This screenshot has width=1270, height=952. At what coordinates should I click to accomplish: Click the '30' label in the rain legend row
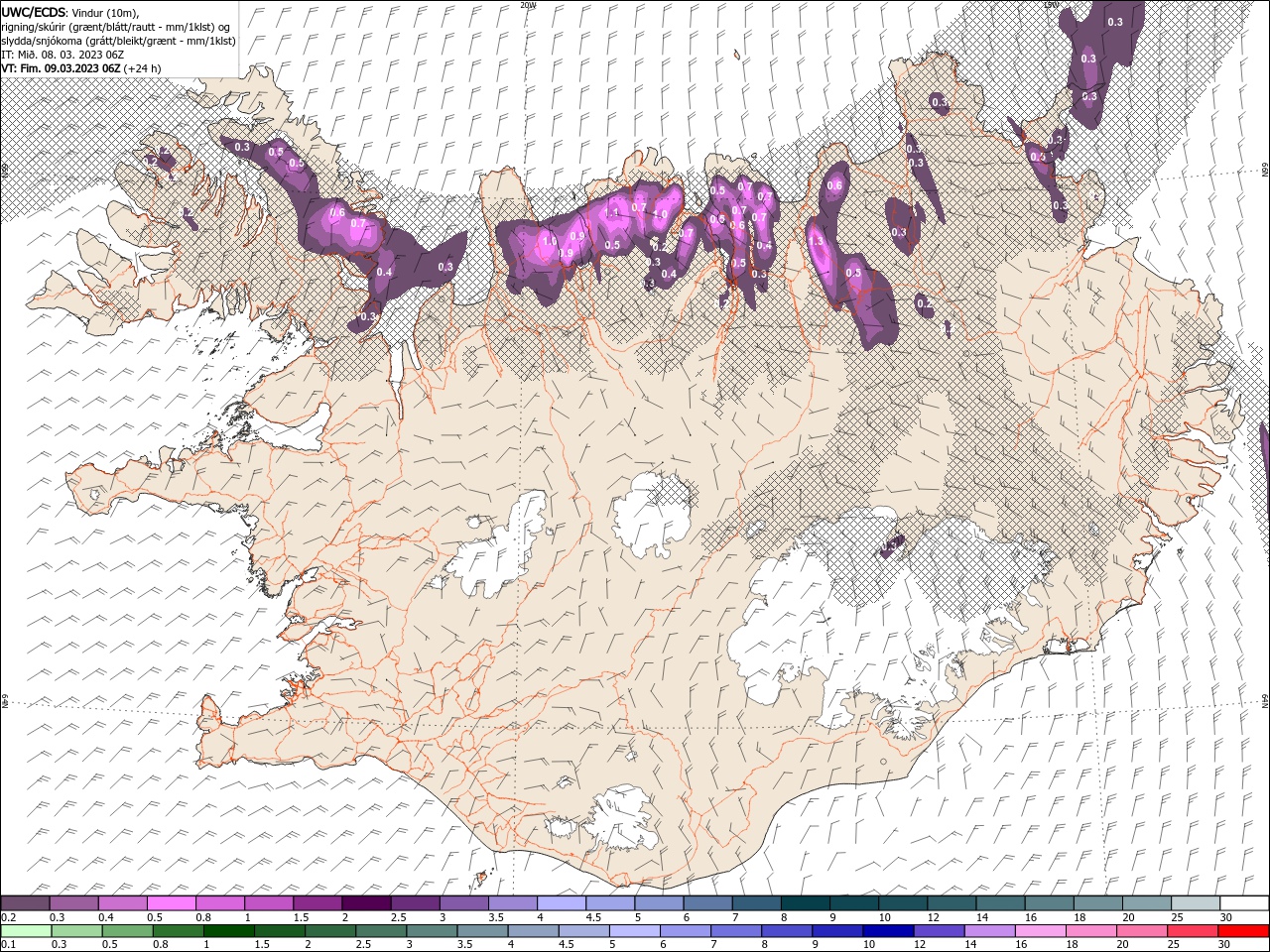pyautogui.click(x=1225, y=945)
